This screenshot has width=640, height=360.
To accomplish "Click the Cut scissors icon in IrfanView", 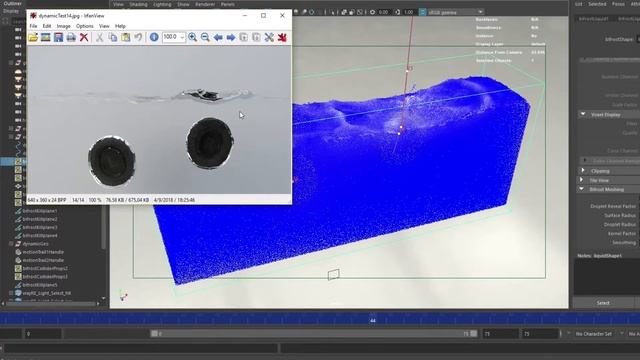I will pos(99,38).
